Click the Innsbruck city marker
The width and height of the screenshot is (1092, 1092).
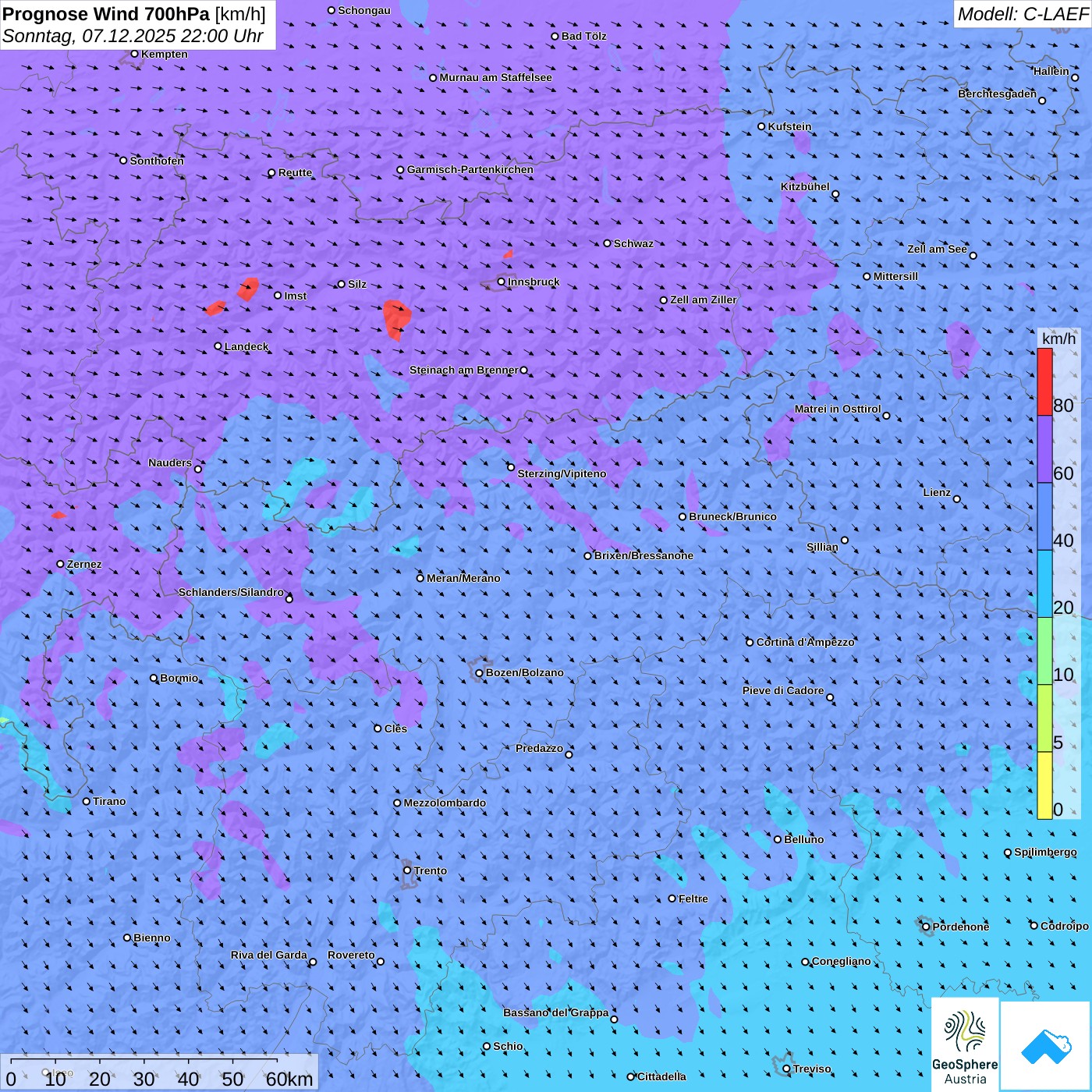(x=502, y=282)
